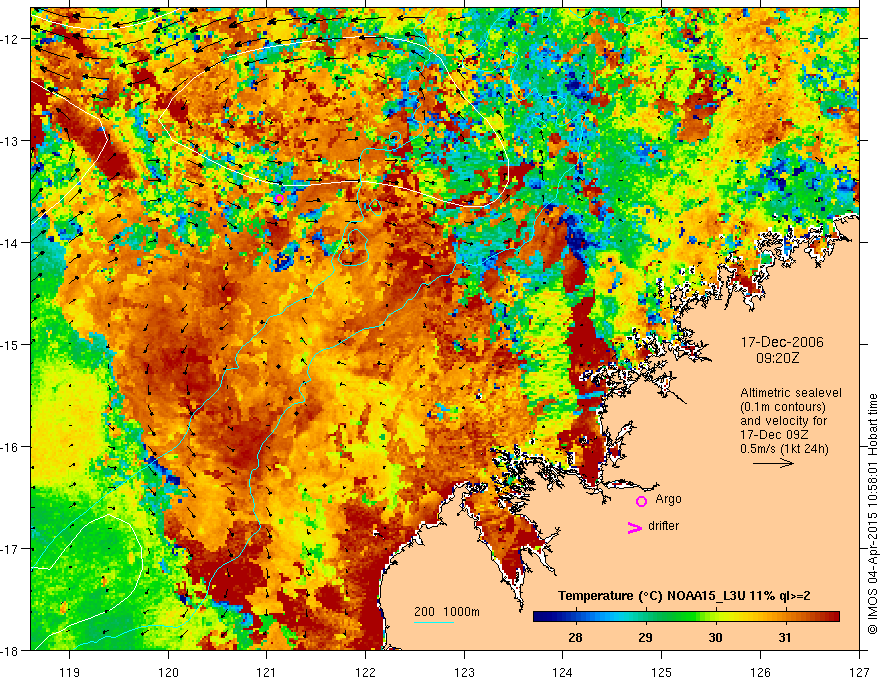Click the -17 latitude axis label
This screenshot has height=680, width=880.
(11, 548)
